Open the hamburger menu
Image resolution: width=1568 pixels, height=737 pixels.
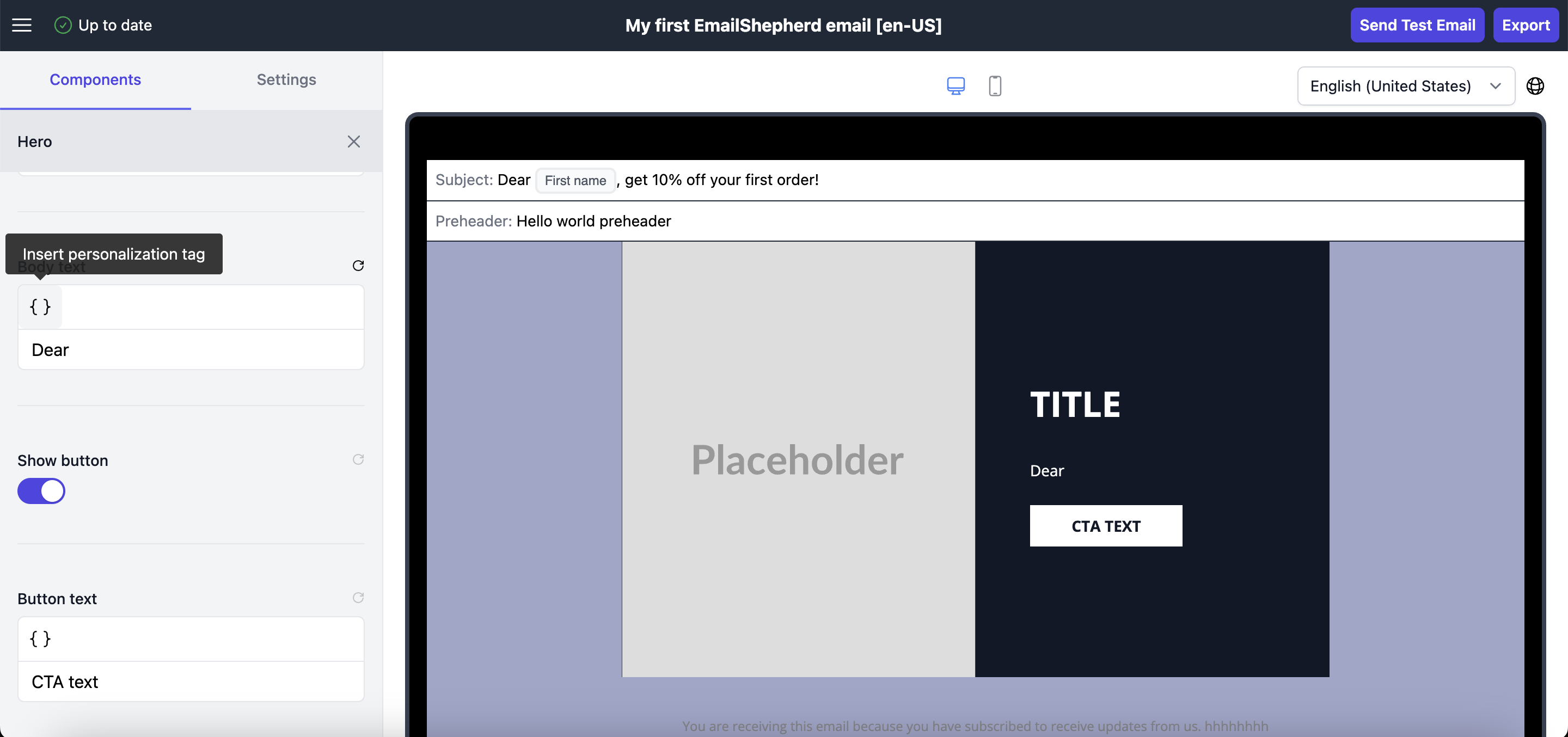(22, 25)
